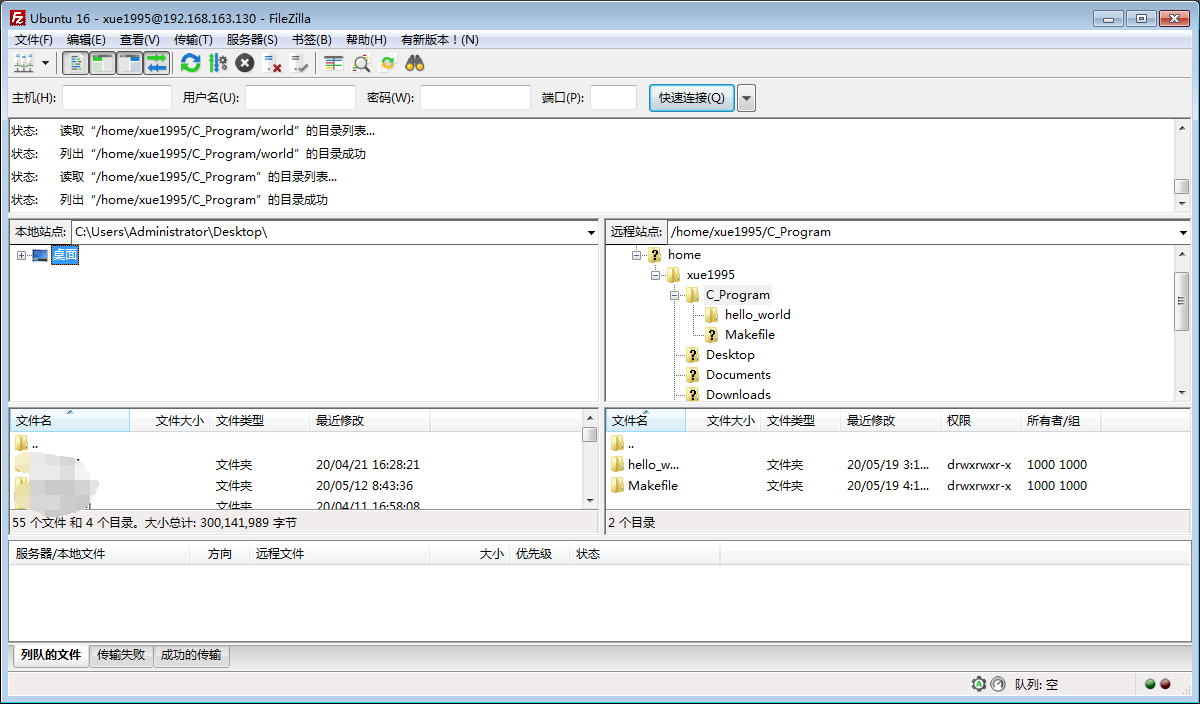Sort local files by 文件大小 column
1200x704 pixels.
tap(169, 421)
